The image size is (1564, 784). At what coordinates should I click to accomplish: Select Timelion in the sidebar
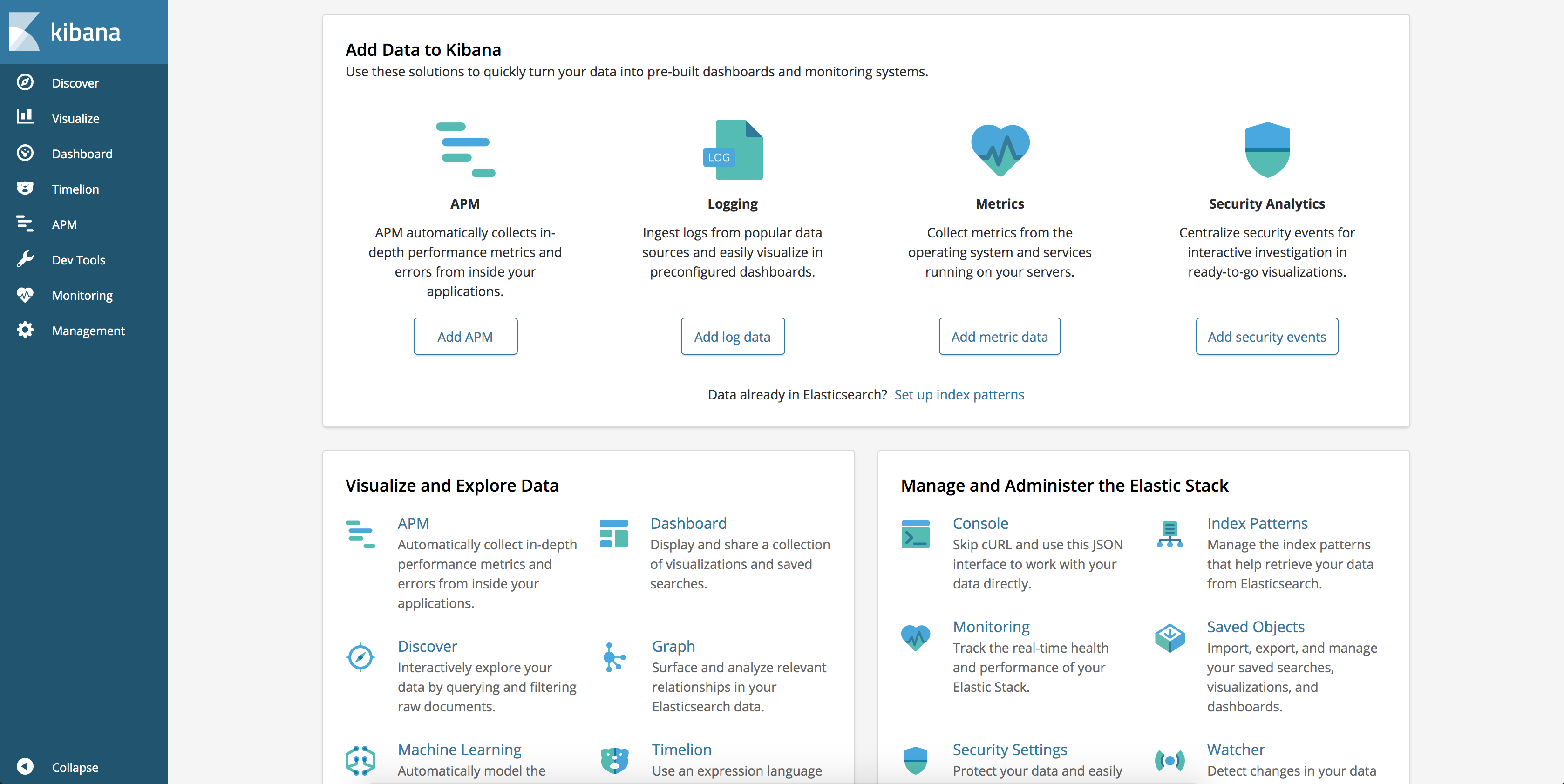tap(75, 189)
